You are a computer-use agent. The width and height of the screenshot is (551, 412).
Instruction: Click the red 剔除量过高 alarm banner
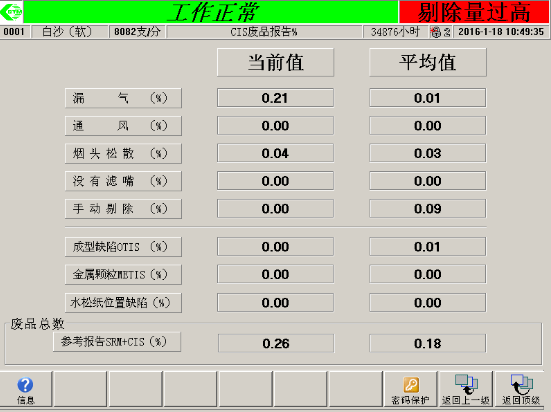474,12
